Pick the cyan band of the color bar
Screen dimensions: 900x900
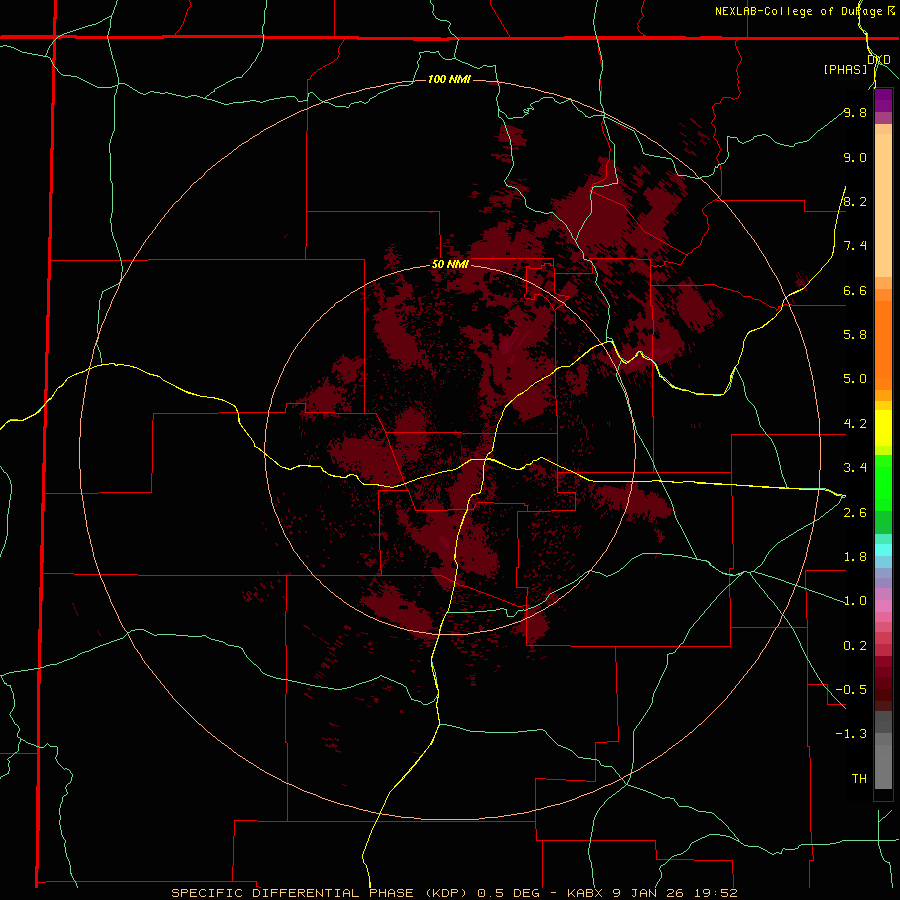tap(883, 550)
